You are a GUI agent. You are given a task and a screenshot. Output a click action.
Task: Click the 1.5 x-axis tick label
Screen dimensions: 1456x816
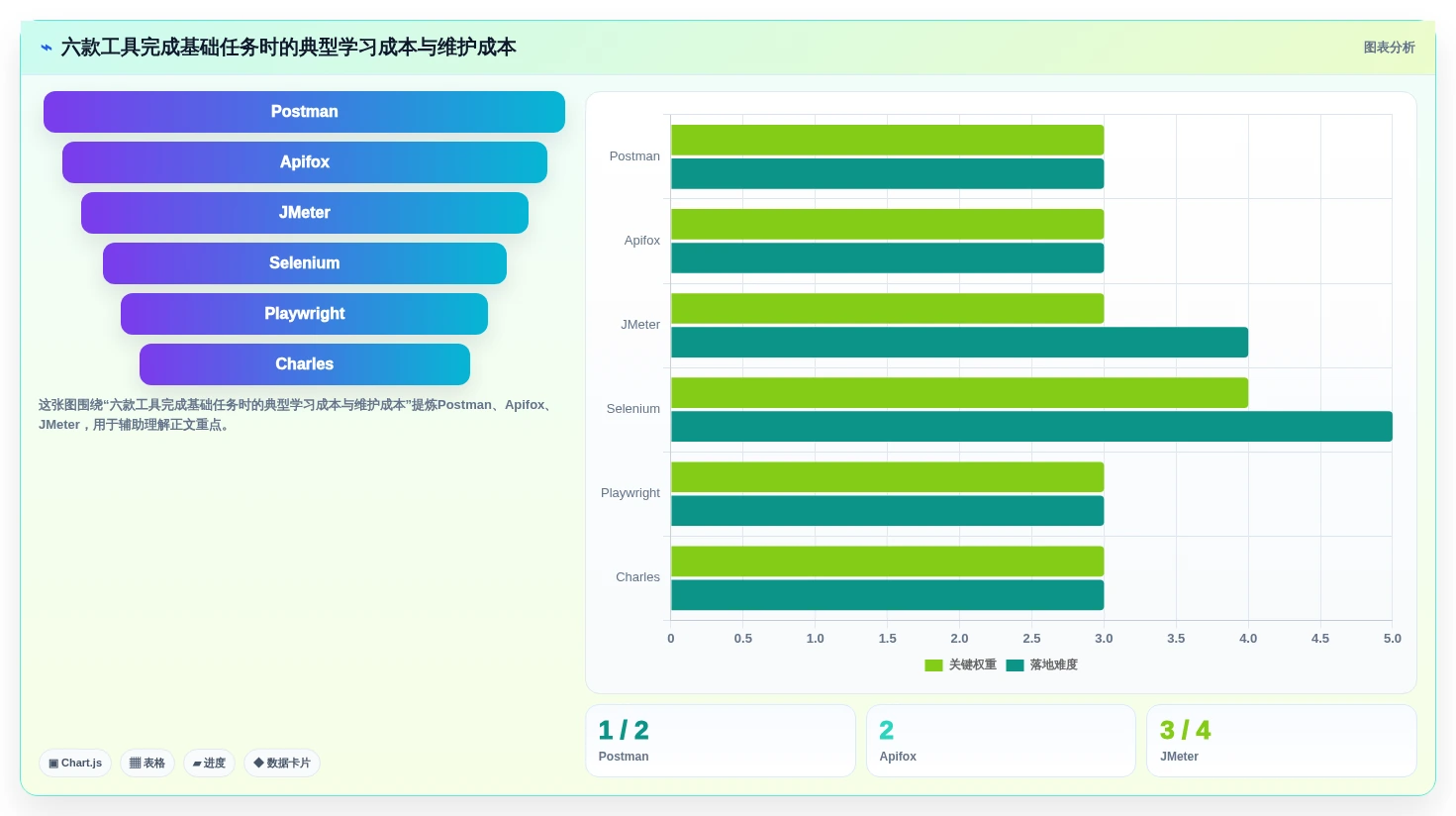tap(888, 639)
